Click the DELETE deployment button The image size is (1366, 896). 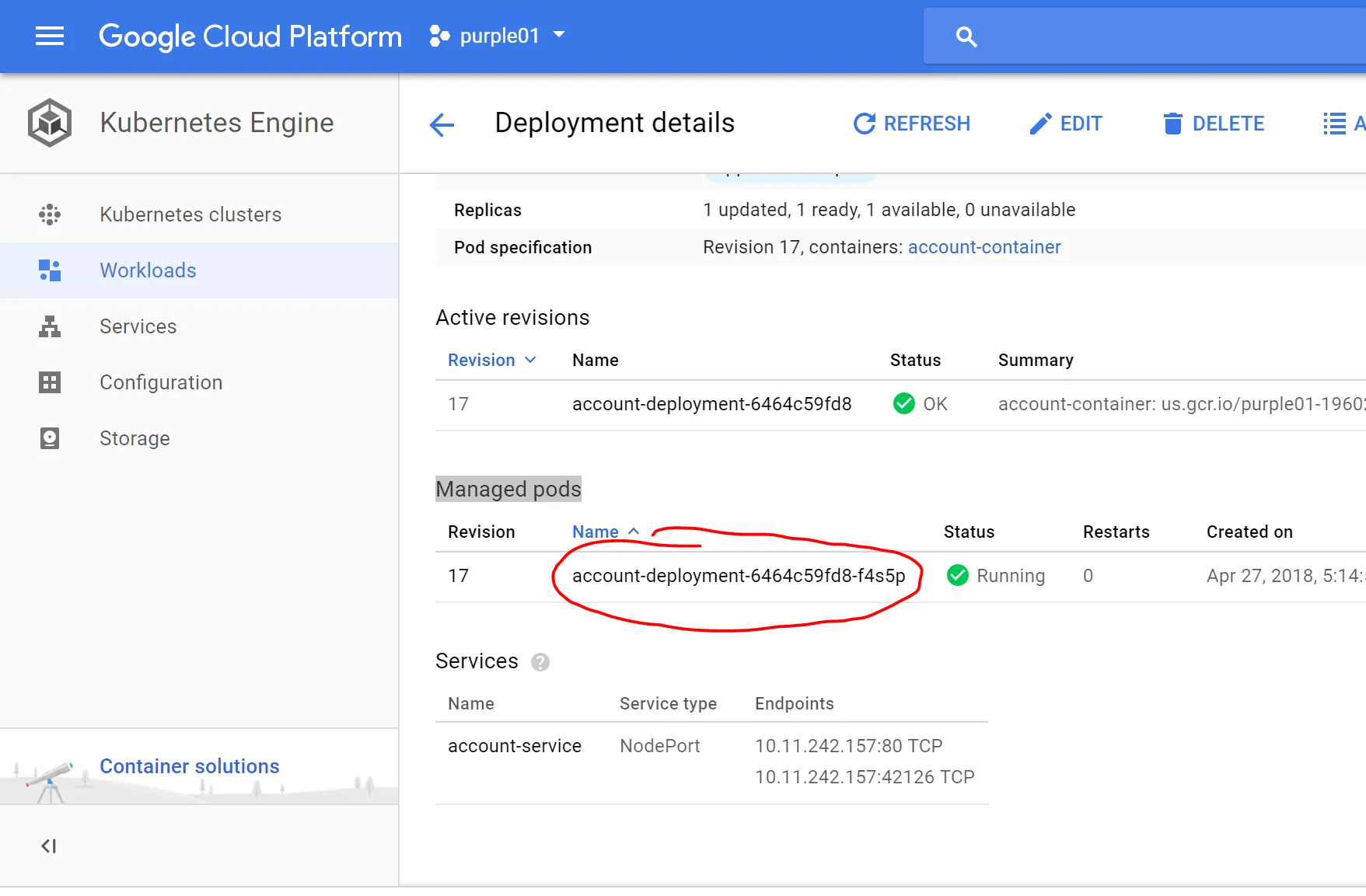[1214, 124]
